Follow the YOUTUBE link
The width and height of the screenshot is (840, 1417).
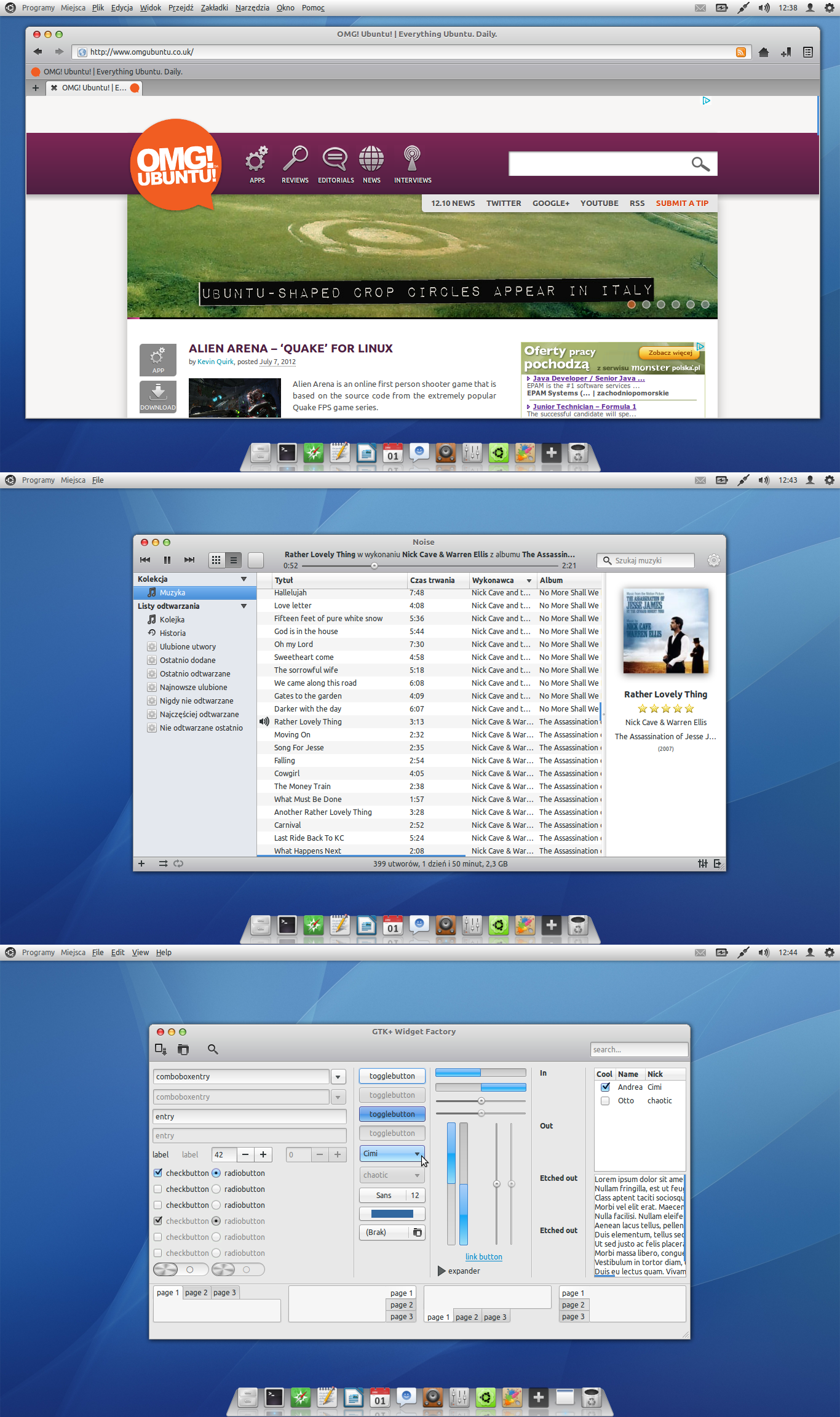pos(599,203)
